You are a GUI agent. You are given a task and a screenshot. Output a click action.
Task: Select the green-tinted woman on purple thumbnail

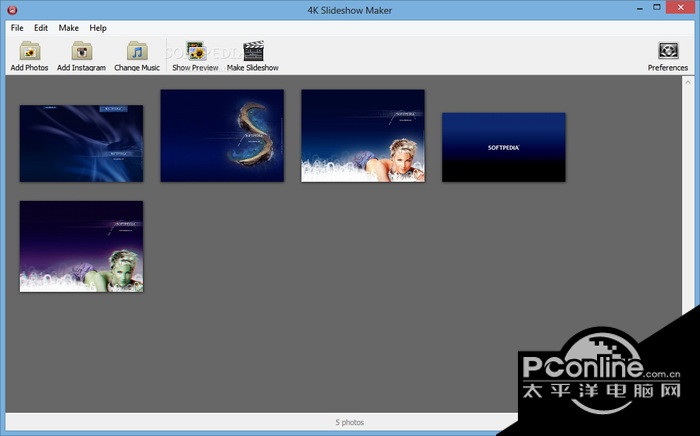pos(81,246)
